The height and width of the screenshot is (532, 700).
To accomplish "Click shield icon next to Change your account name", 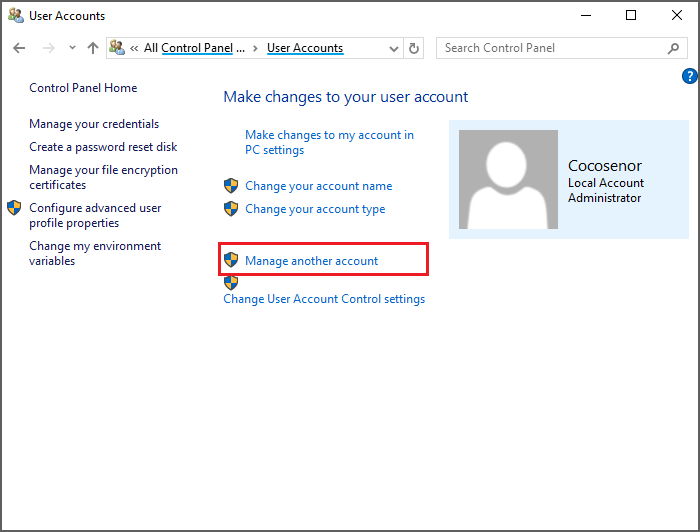I will coord(231,186).
